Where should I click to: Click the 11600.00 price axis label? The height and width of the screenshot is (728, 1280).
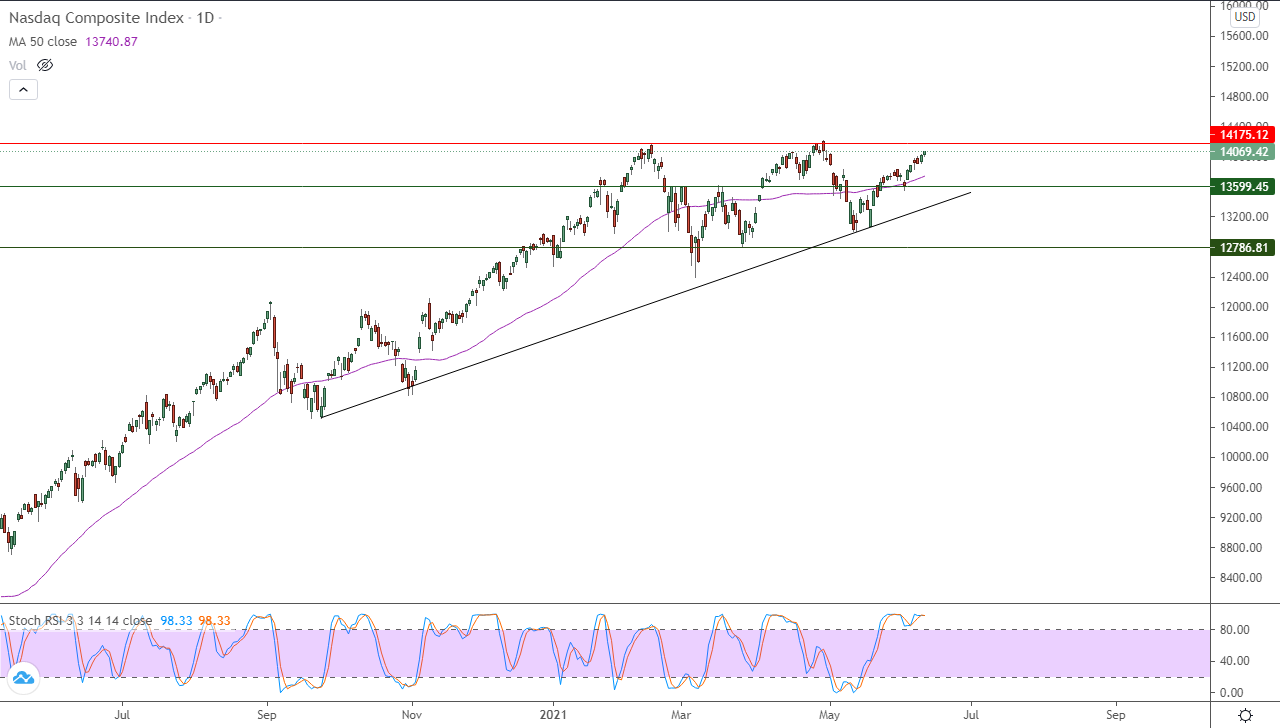point(1244,337)
